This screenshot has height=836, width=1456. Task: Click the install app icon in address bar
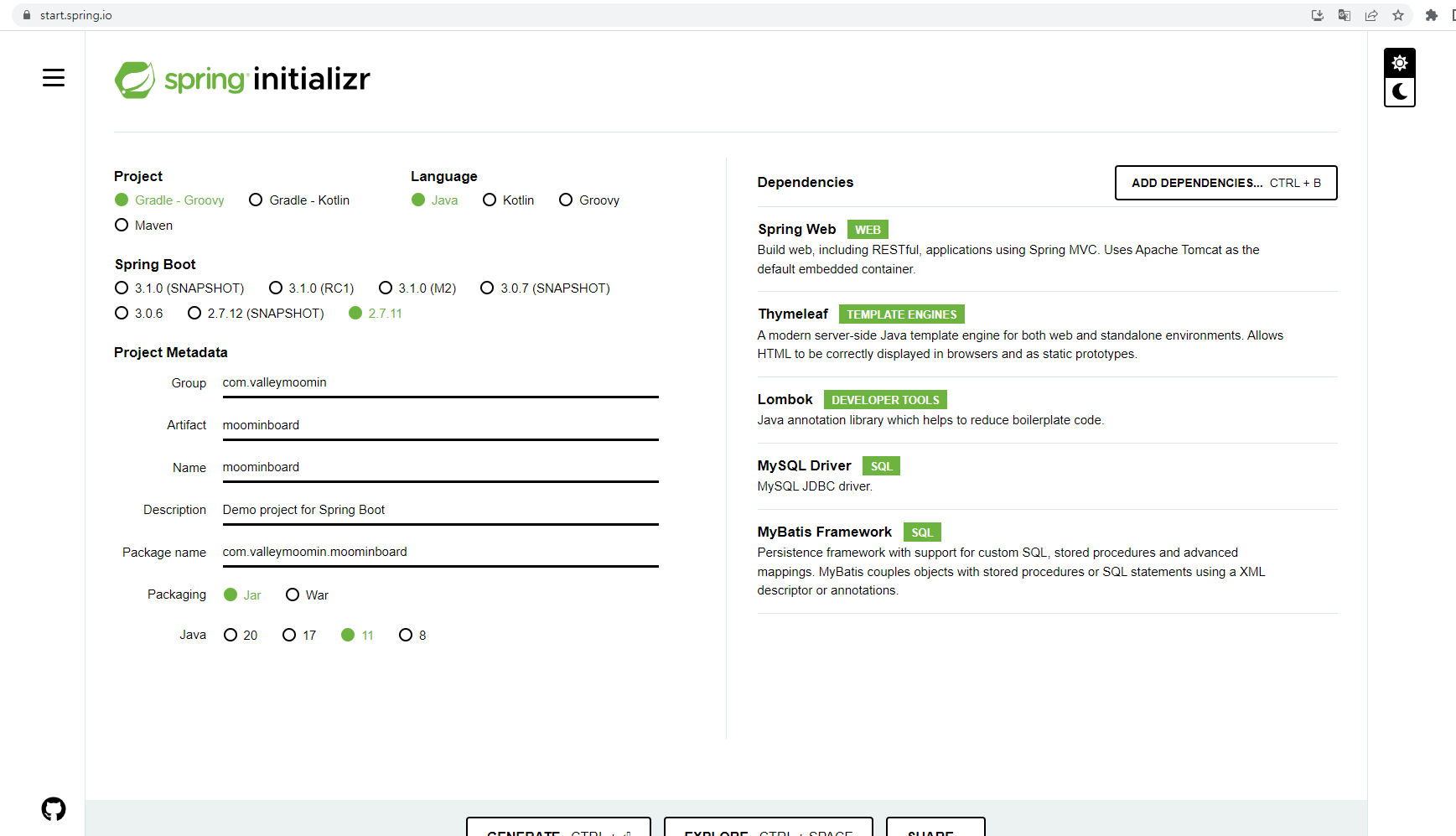[1318, 15]
